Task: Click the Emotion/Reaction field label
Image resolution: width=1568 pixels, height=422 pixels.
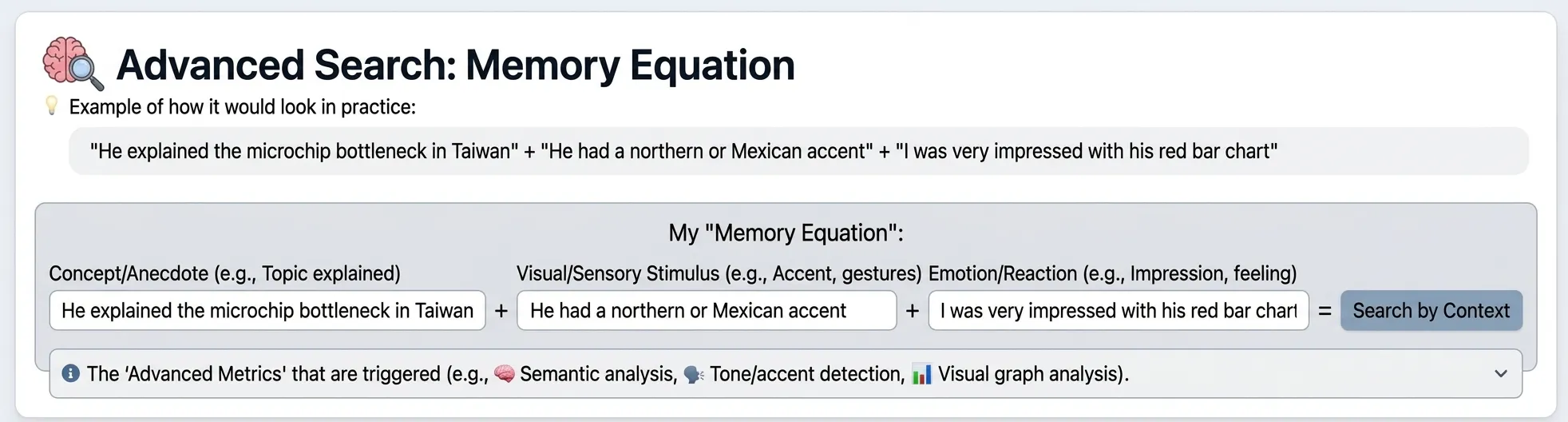Action: tap(1112, 273)
